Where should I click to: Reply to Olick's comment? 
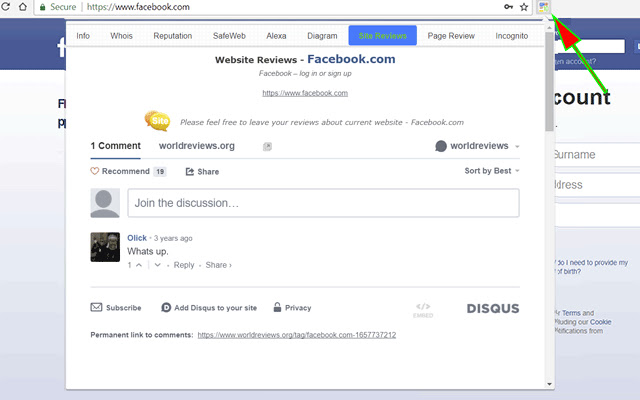(184, 265)
